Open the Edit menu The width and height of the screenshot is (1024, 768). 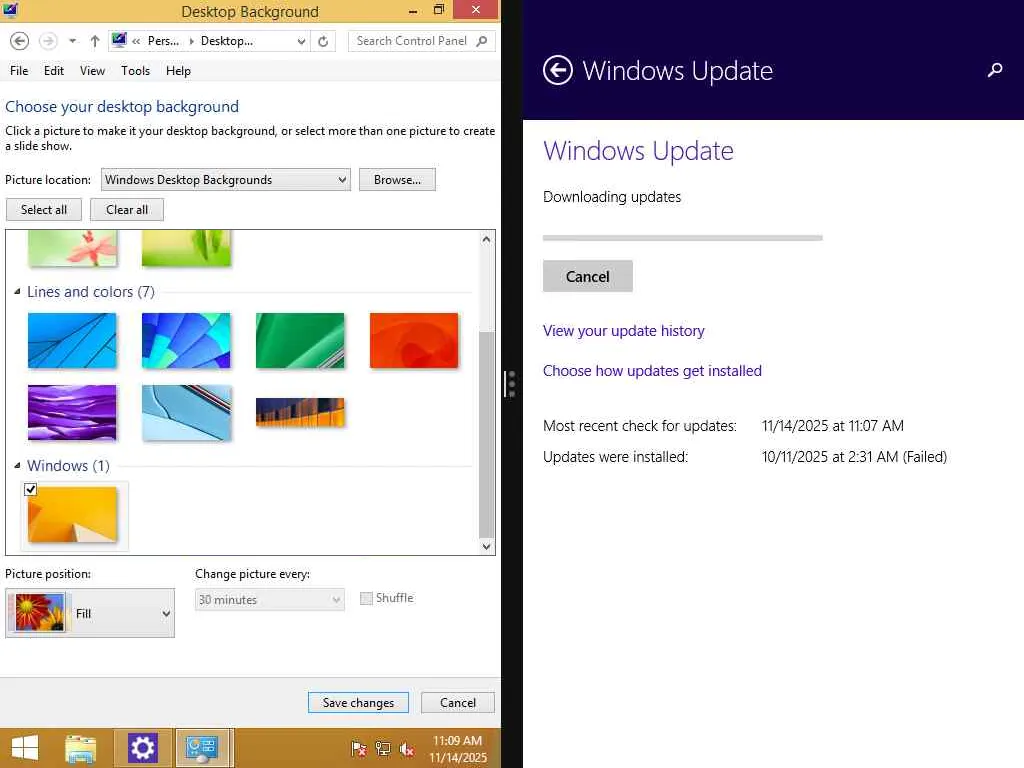[x=54, y=71]
